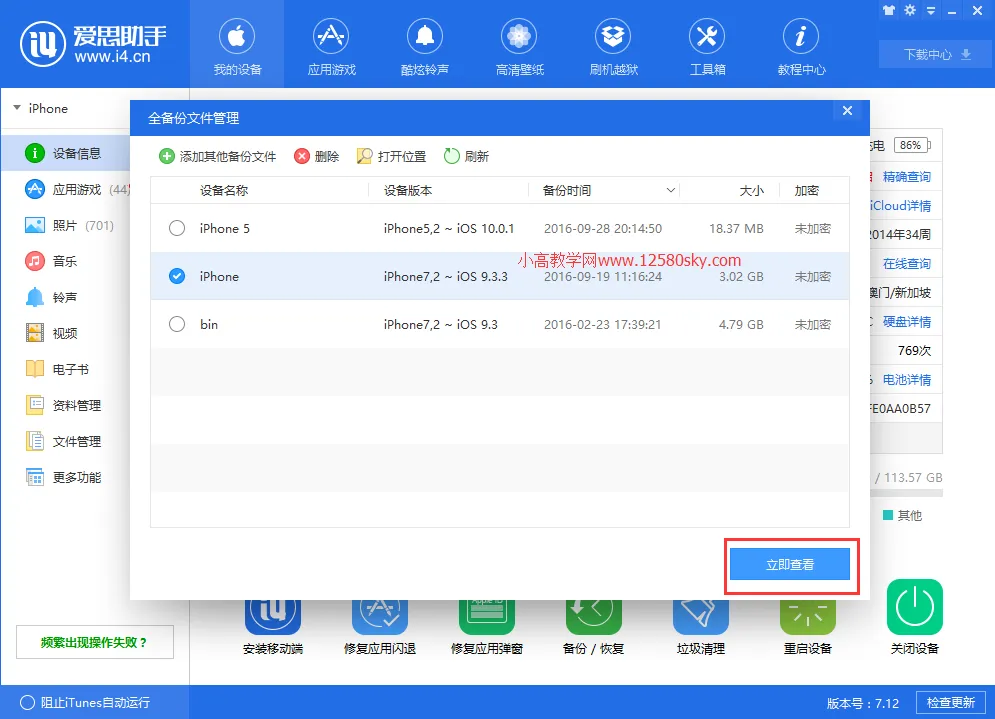Select the iPhone 5 backup radio button
The width and height of the screenshot is (995, 719).
click(177, 228)
